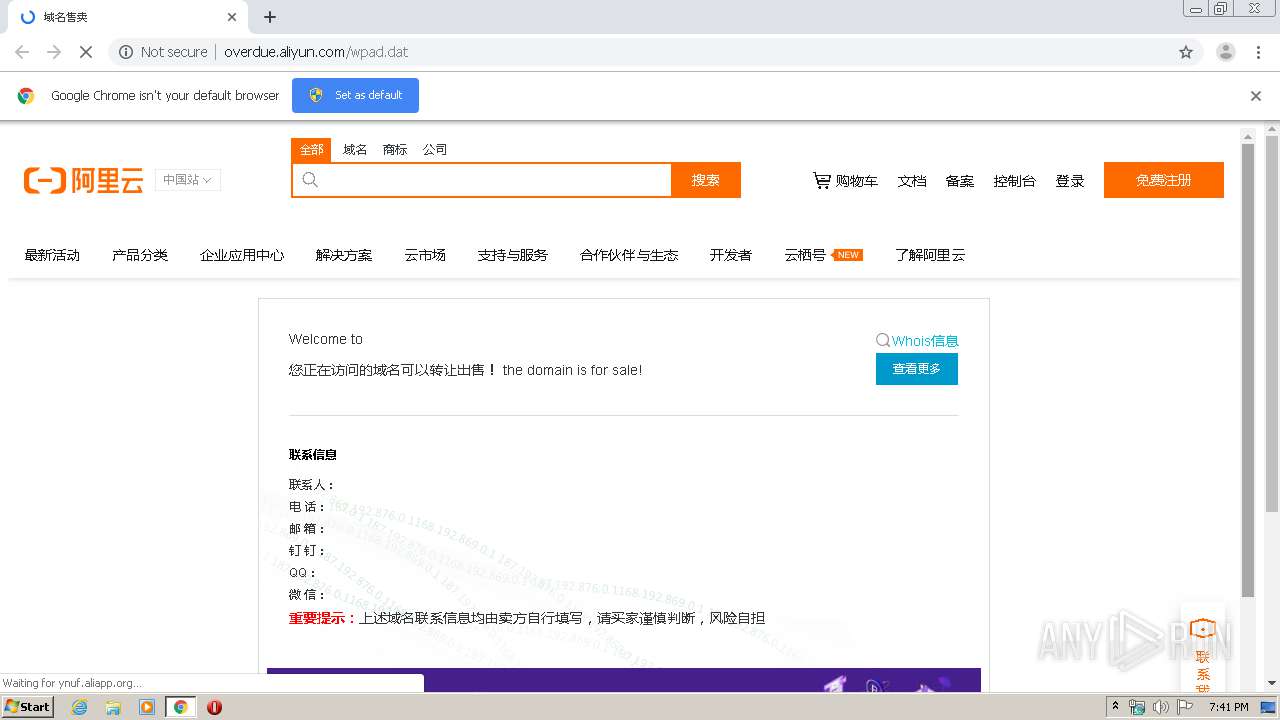
Task: Open the Chrome three-dot menu
Action: (x=1258, y=52)
